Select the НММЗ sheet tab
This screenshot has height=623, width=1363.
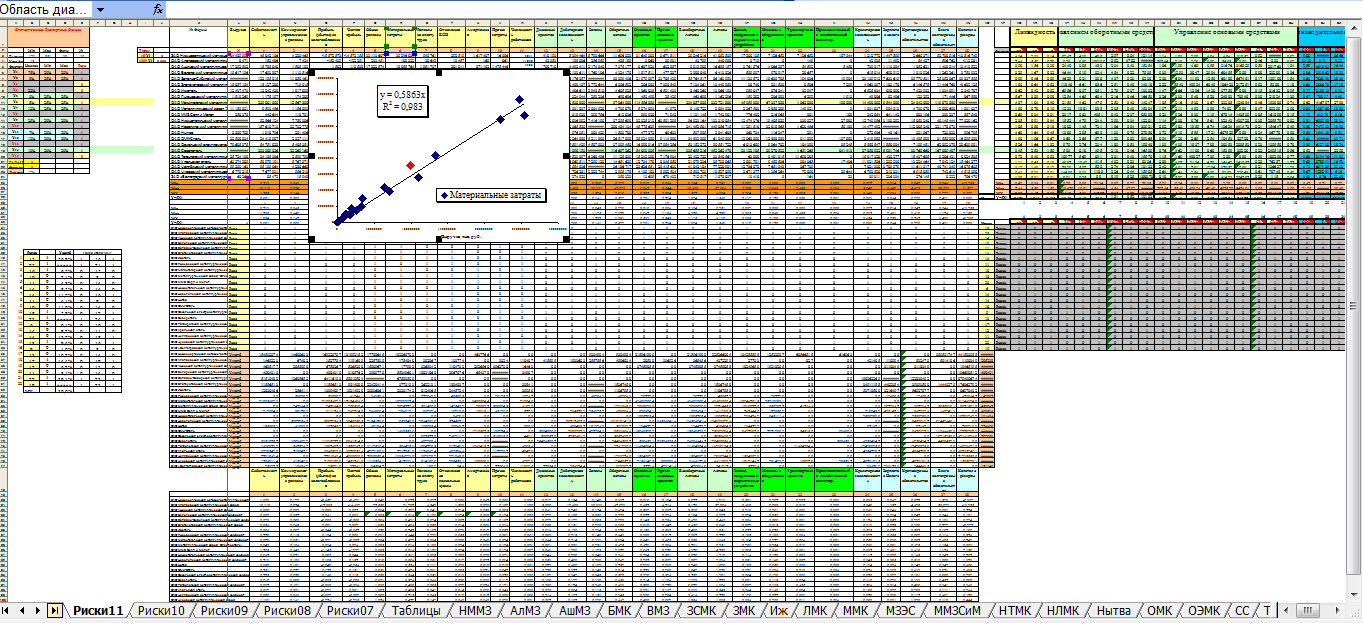(x=476, y=610)
